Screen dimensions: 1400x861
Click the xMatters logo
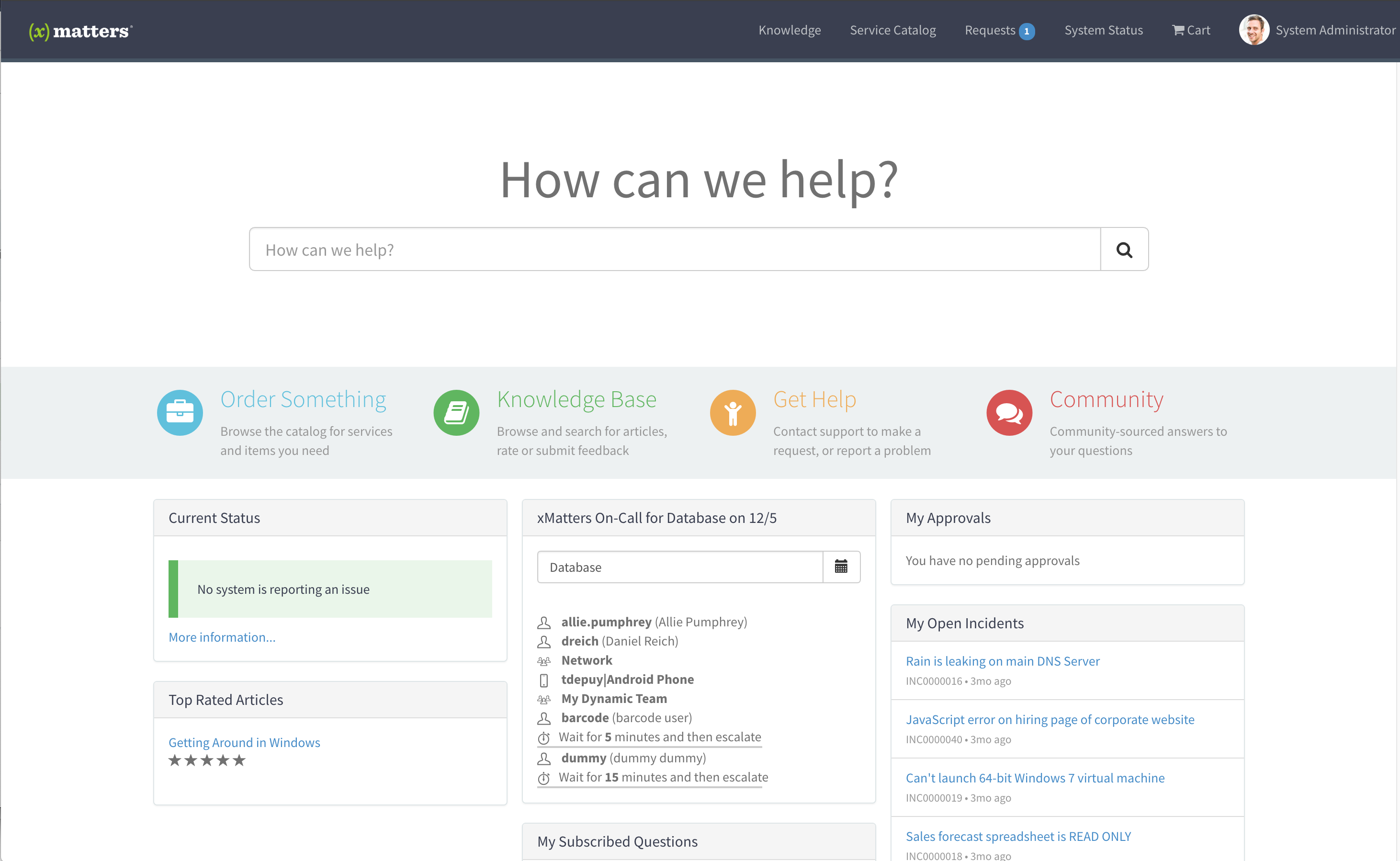pos(80,31)
